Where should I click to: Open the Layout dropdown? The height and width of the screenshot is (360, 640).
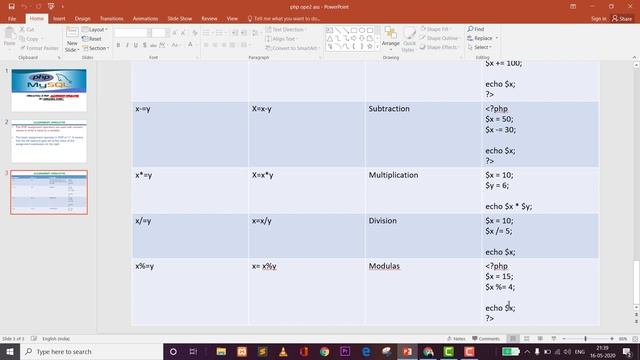[x=95, y=30]
